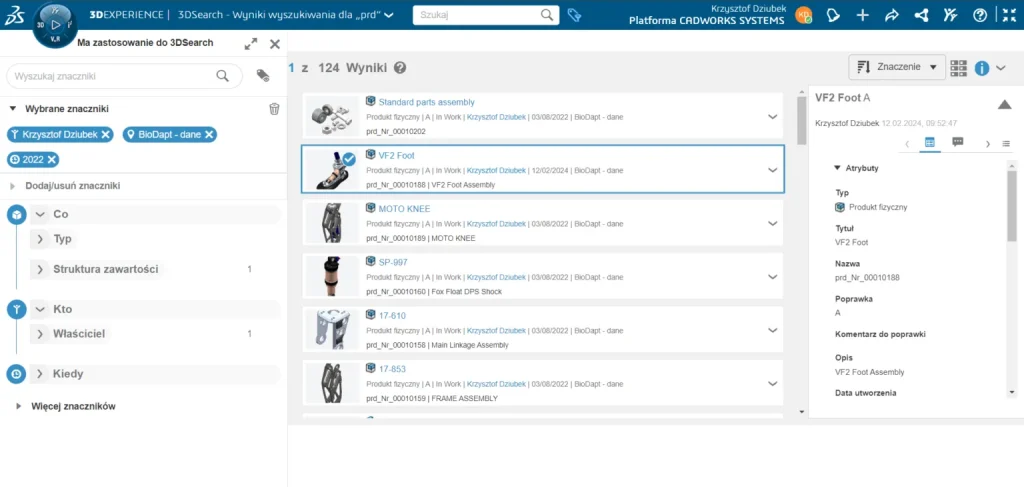Click the tag icon beside tag search
This screenshot has height=487, width=1024.
pyautogui.click(x=263, y=75)
